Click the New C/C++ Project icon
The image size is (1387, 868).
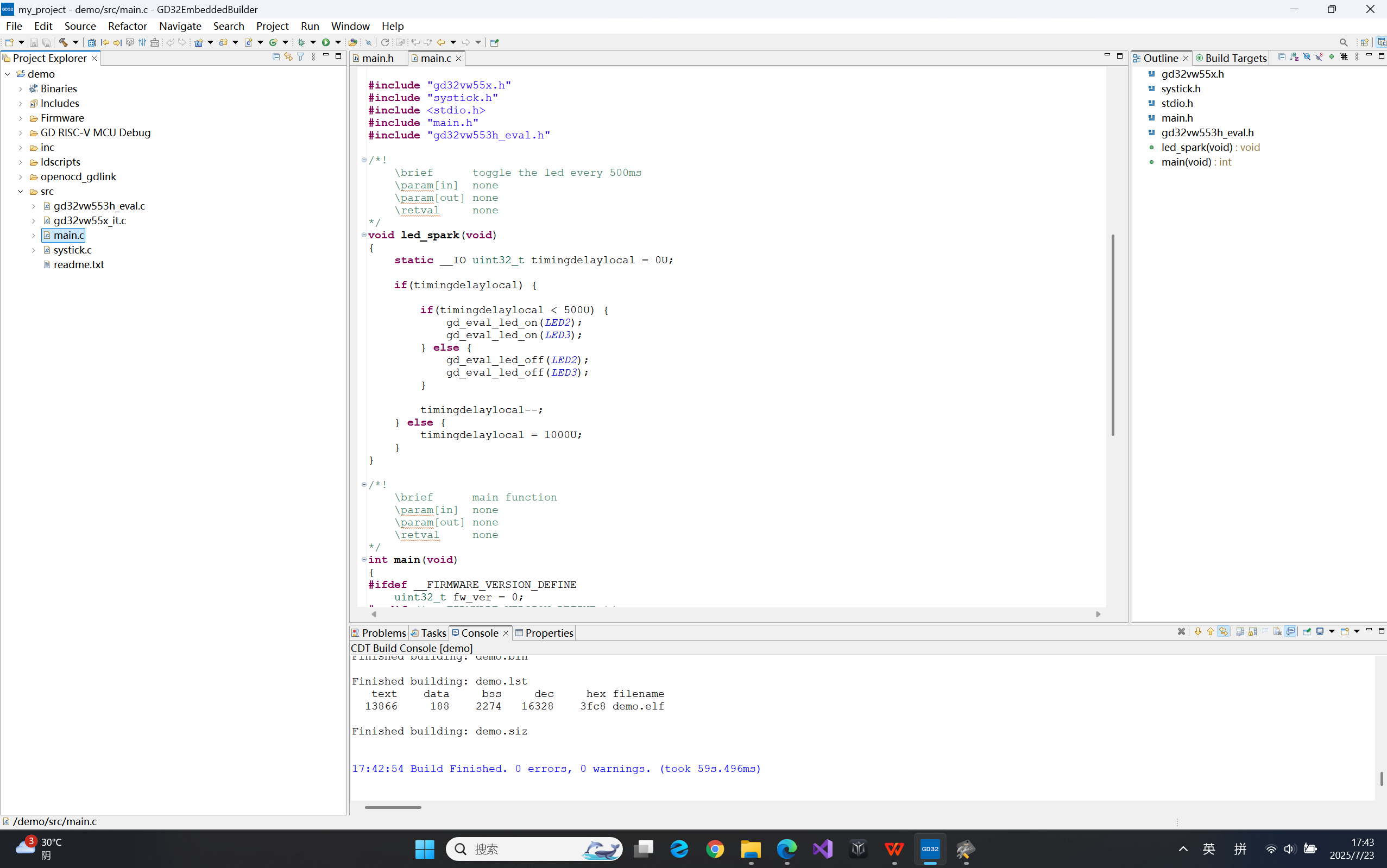click(x=198, y=42)
